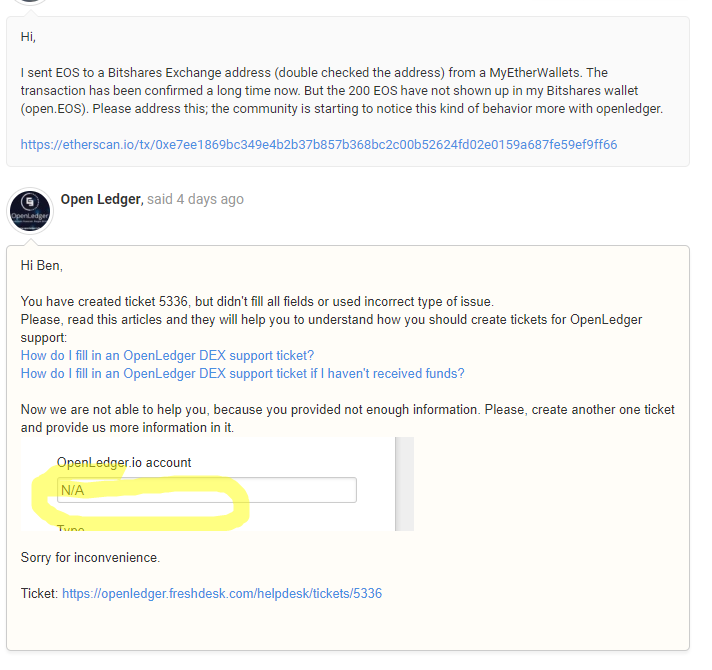
Task: Click the 'said 4 days ago' timestamp
Action: click(x=195, y=199)
